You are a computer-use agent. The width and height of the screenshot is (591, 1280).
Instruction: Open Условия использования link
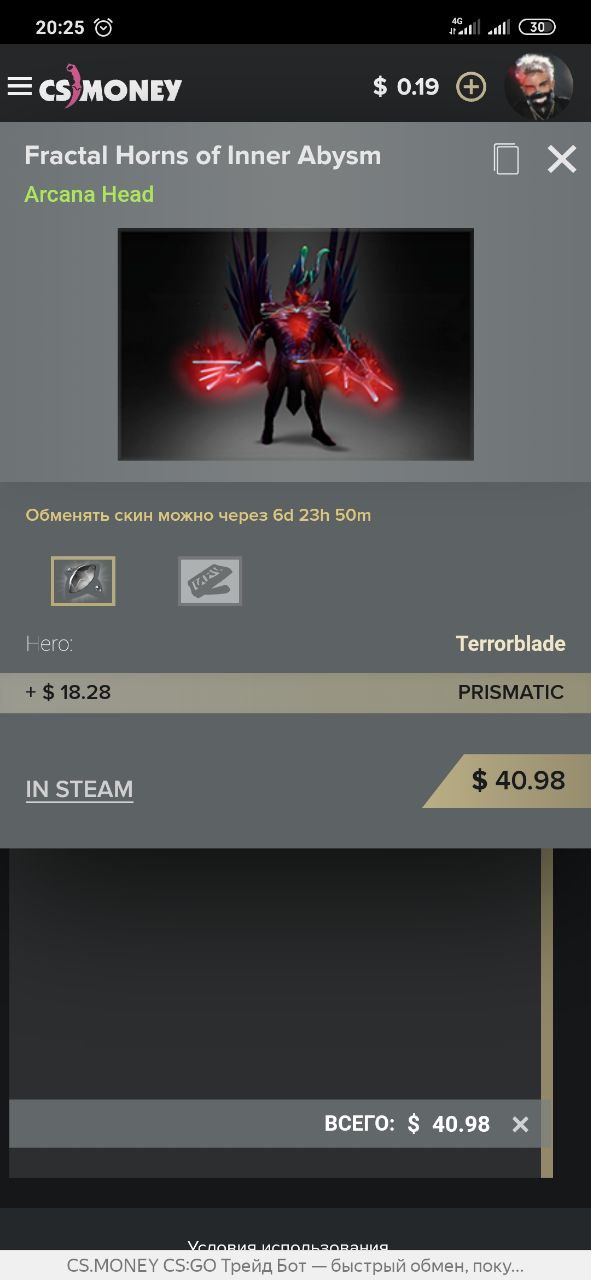pos(288,1247)
